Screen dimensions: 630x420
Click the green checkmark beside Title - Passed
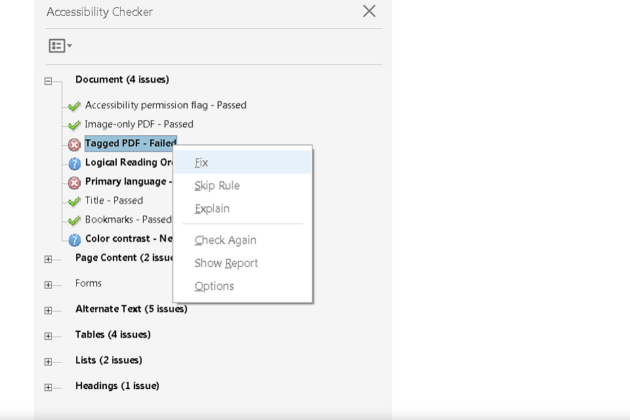point(74,201)
